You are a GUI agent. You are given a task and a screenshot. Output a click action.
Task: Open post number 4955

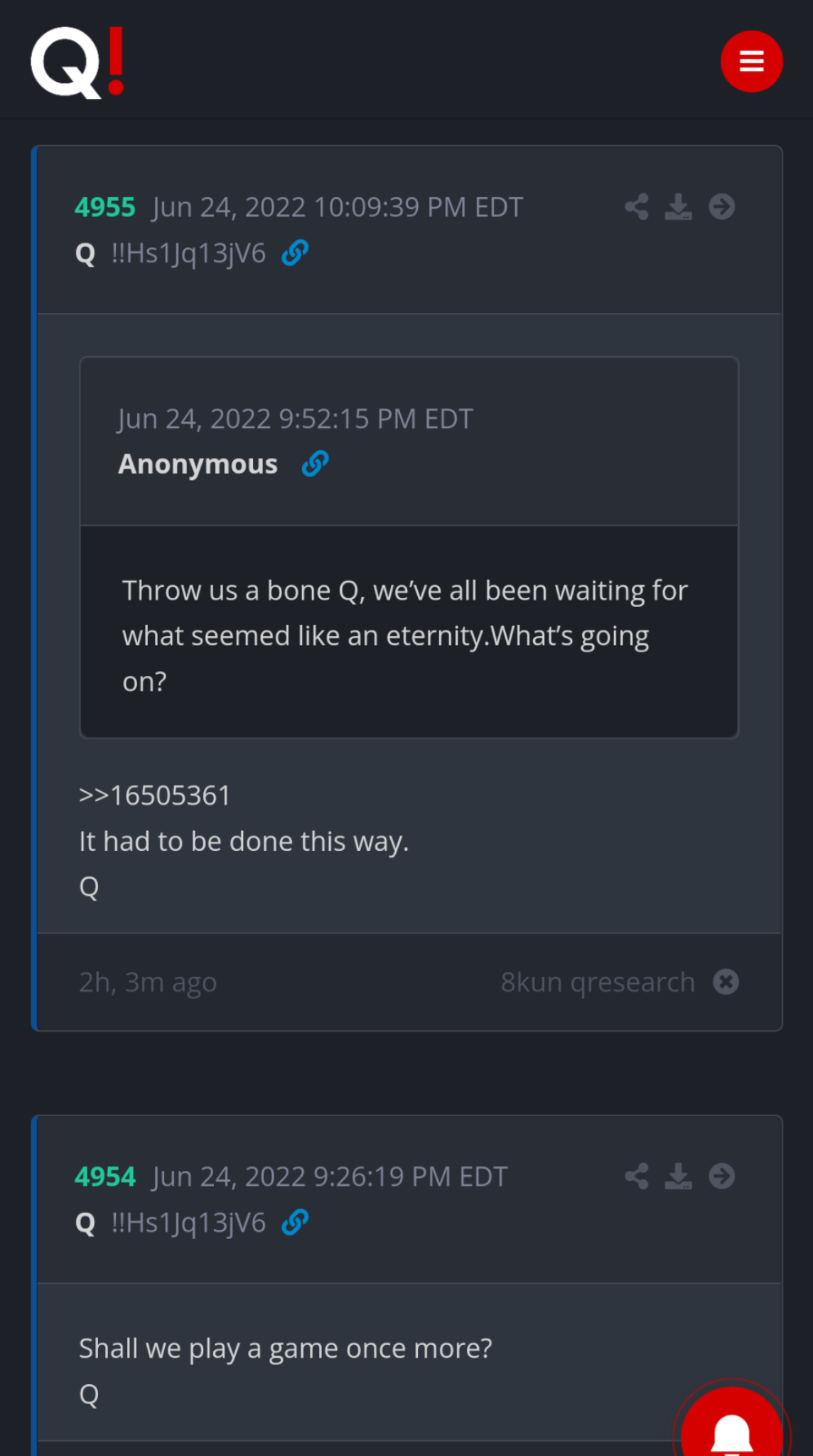(105, 207)
